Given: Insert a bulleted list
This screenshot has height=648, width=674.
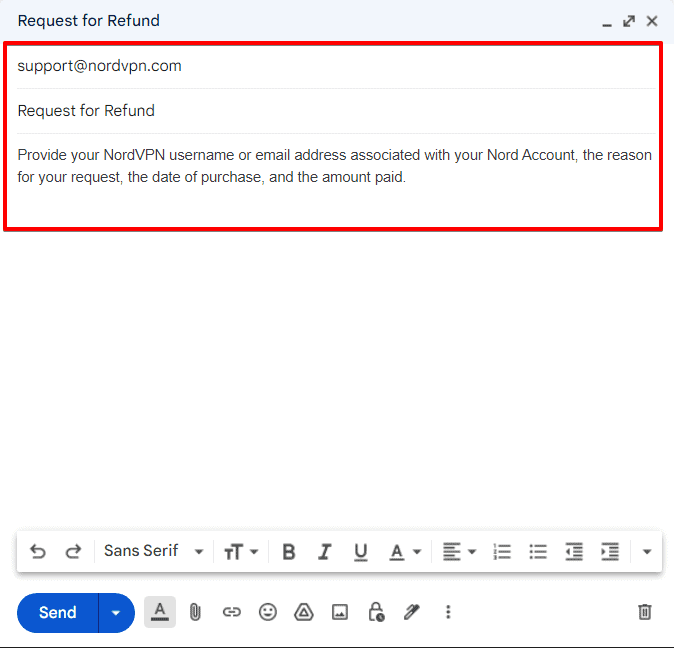Looking at the screenshot, I should click(538, 552).
